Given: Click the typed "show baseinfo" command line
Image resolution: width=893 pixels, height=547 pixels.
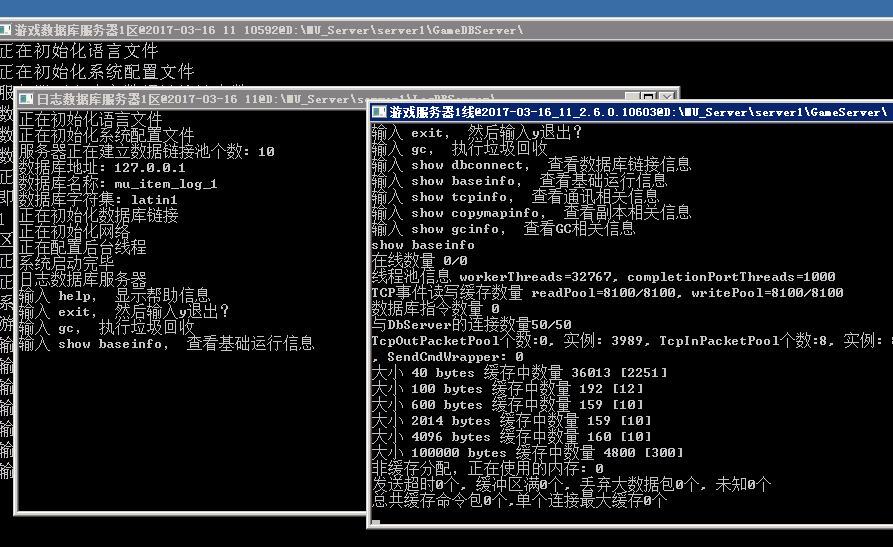Looking at the screenshot, I should pos(423,245).
